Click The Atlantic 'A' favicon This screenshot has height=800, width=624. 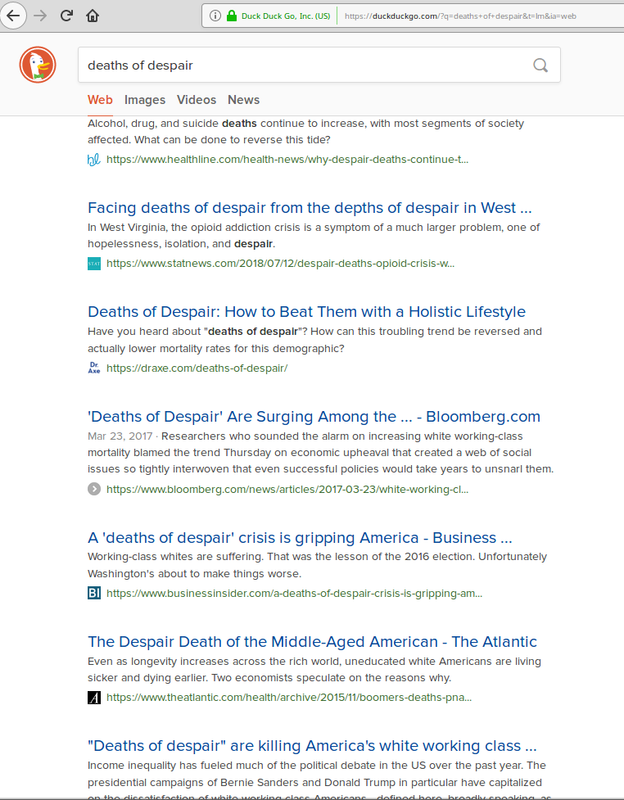point(94,697)
